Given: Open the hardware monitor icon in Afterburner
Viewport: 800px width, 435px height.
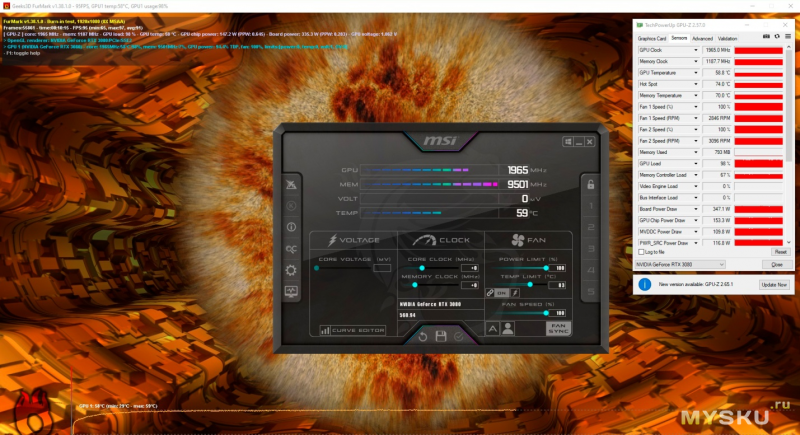Looking at the screenshot, I should (291, 292).
